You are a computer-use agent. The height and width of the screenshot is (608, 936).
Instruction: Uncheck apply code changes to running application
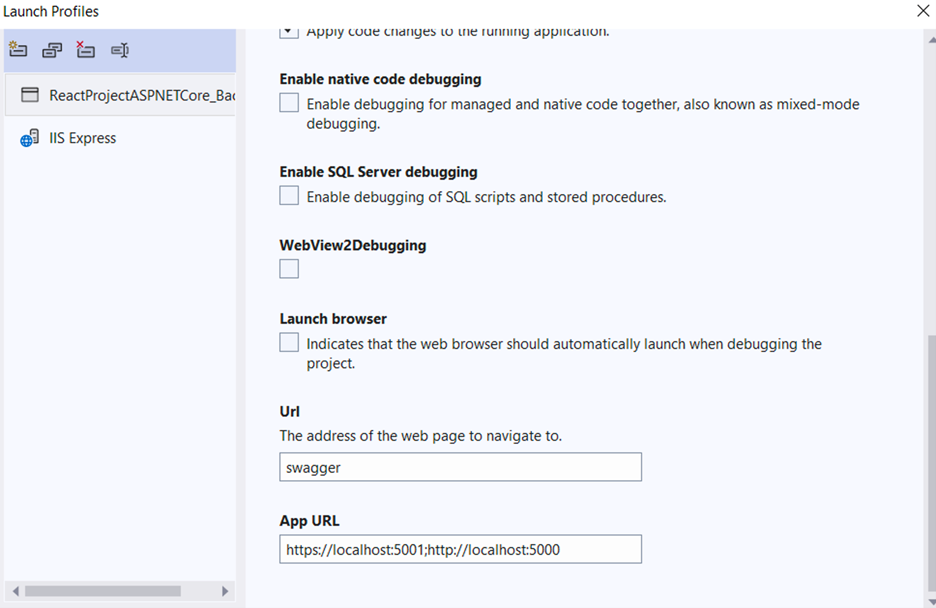tap(289, 32)
